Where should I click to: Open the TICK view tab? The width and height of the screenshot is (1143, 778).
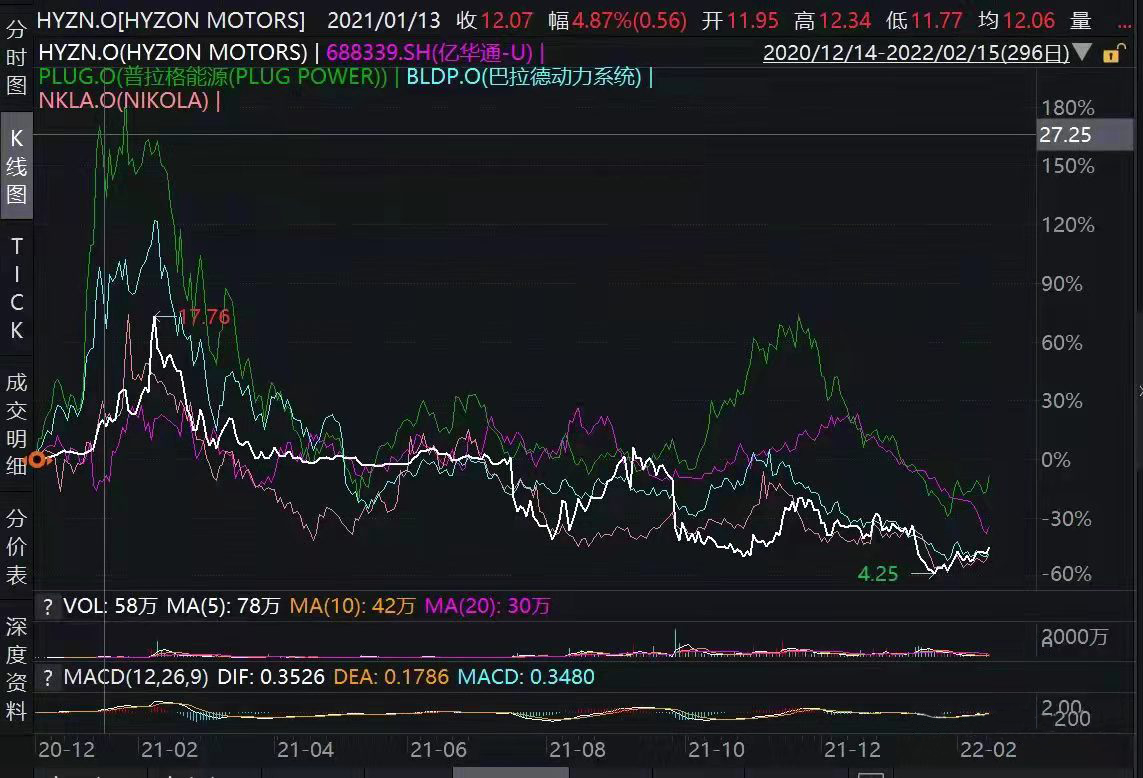pos(17,288)
